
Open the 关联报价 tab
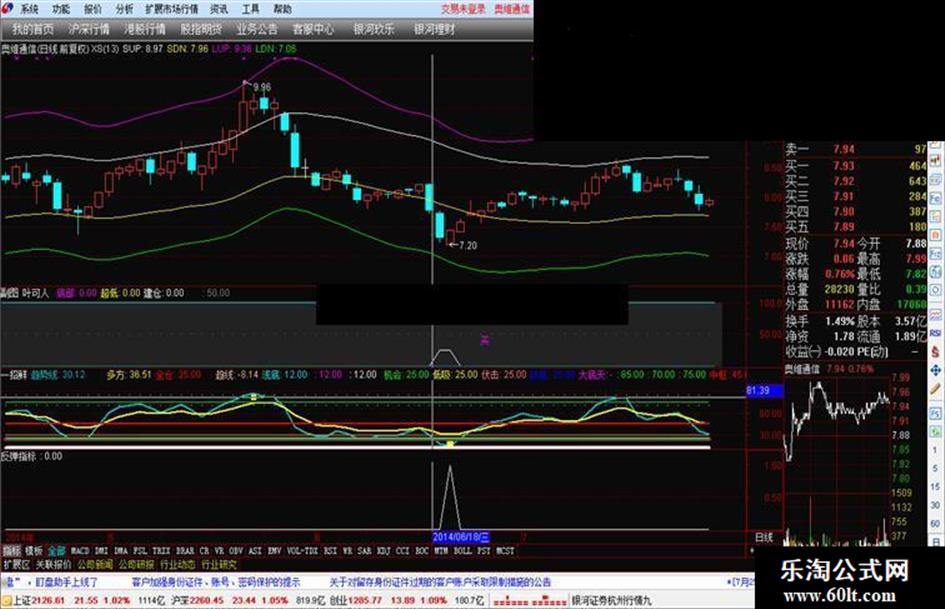(53, 565)
